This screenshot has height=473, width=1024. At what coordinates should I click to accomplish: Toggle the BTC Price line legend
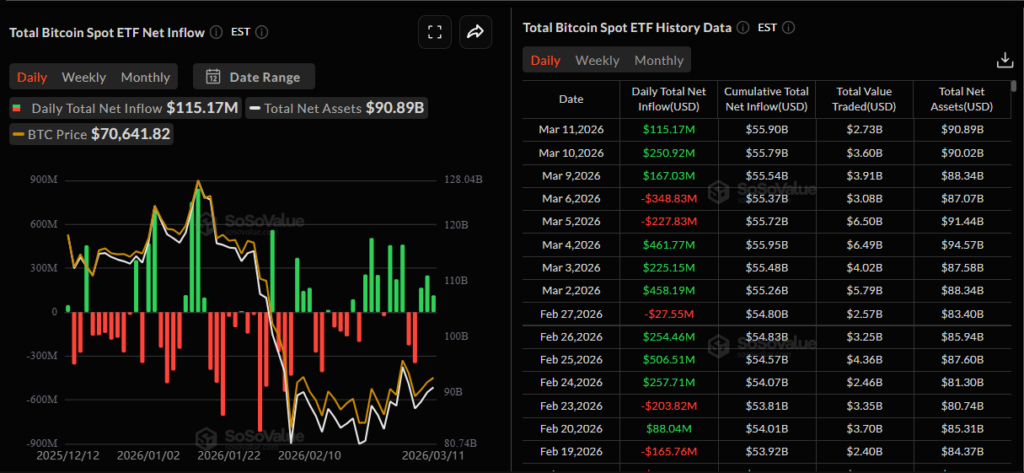[91, 133]
